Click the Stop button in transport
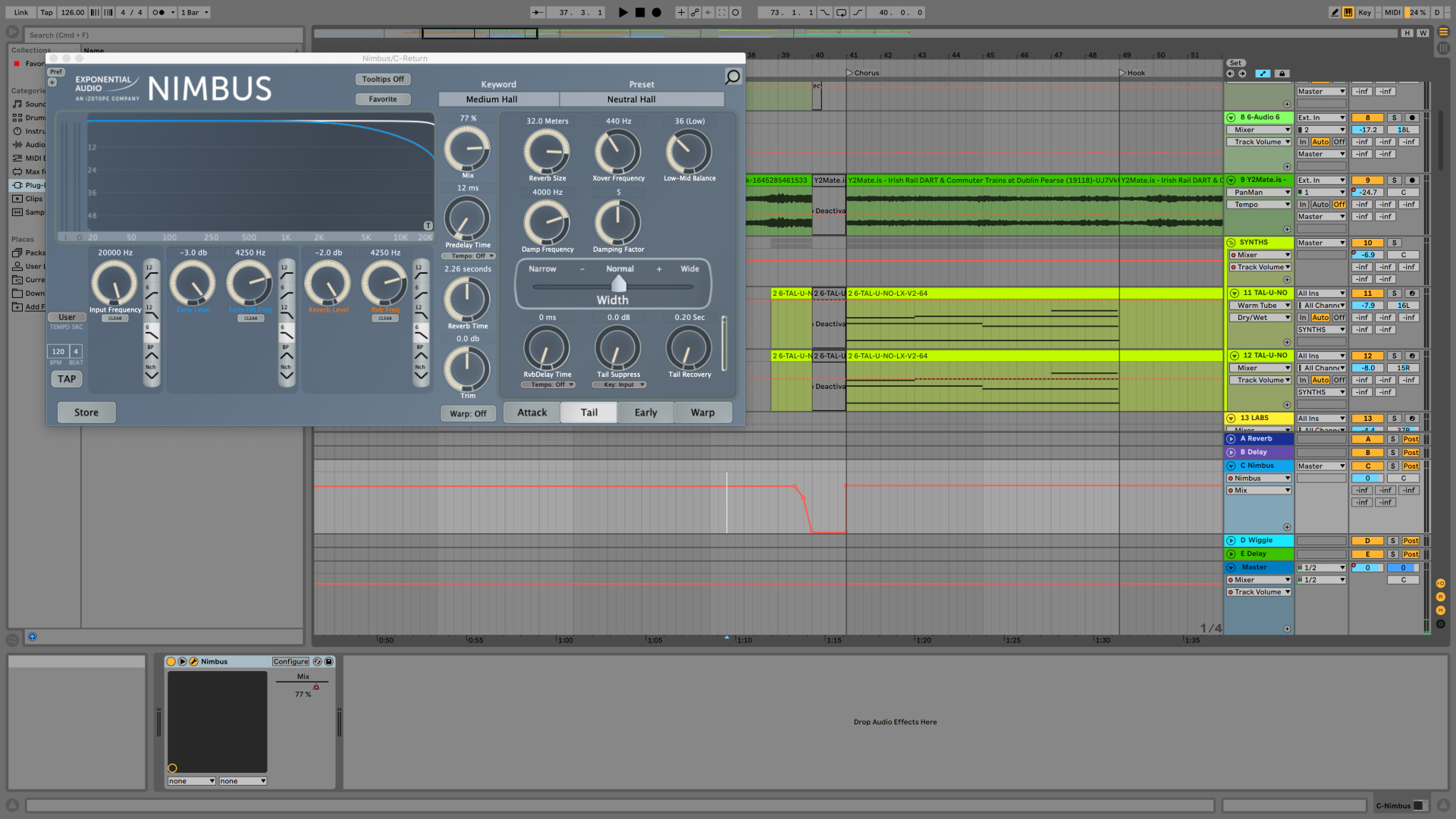The height and width of the screenshot is (819, 1456). click(x=640, y=12)
